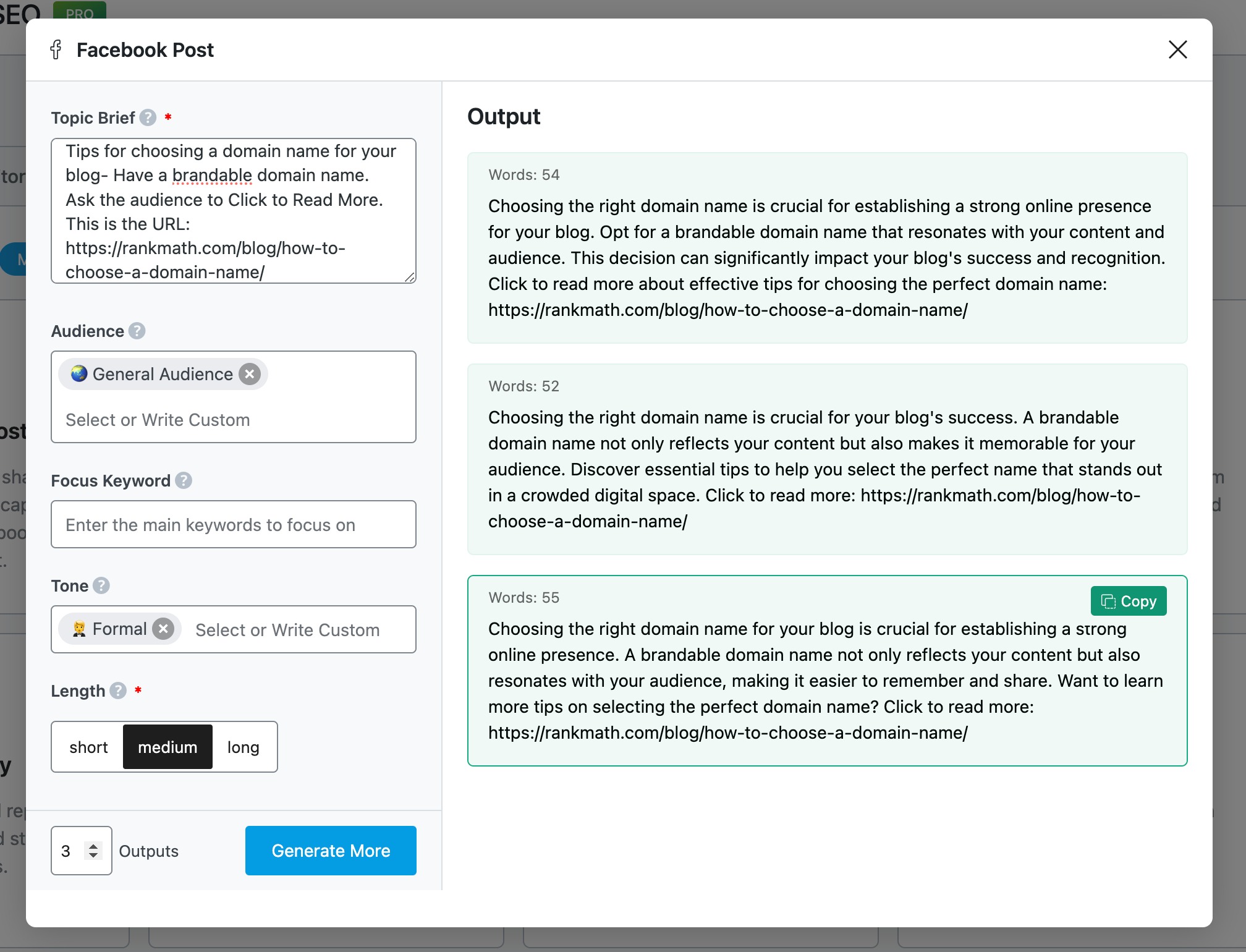Viewport: 1246px width, 952px height.
Task: Open the Audience help tooltip icon
Action: 137,331
